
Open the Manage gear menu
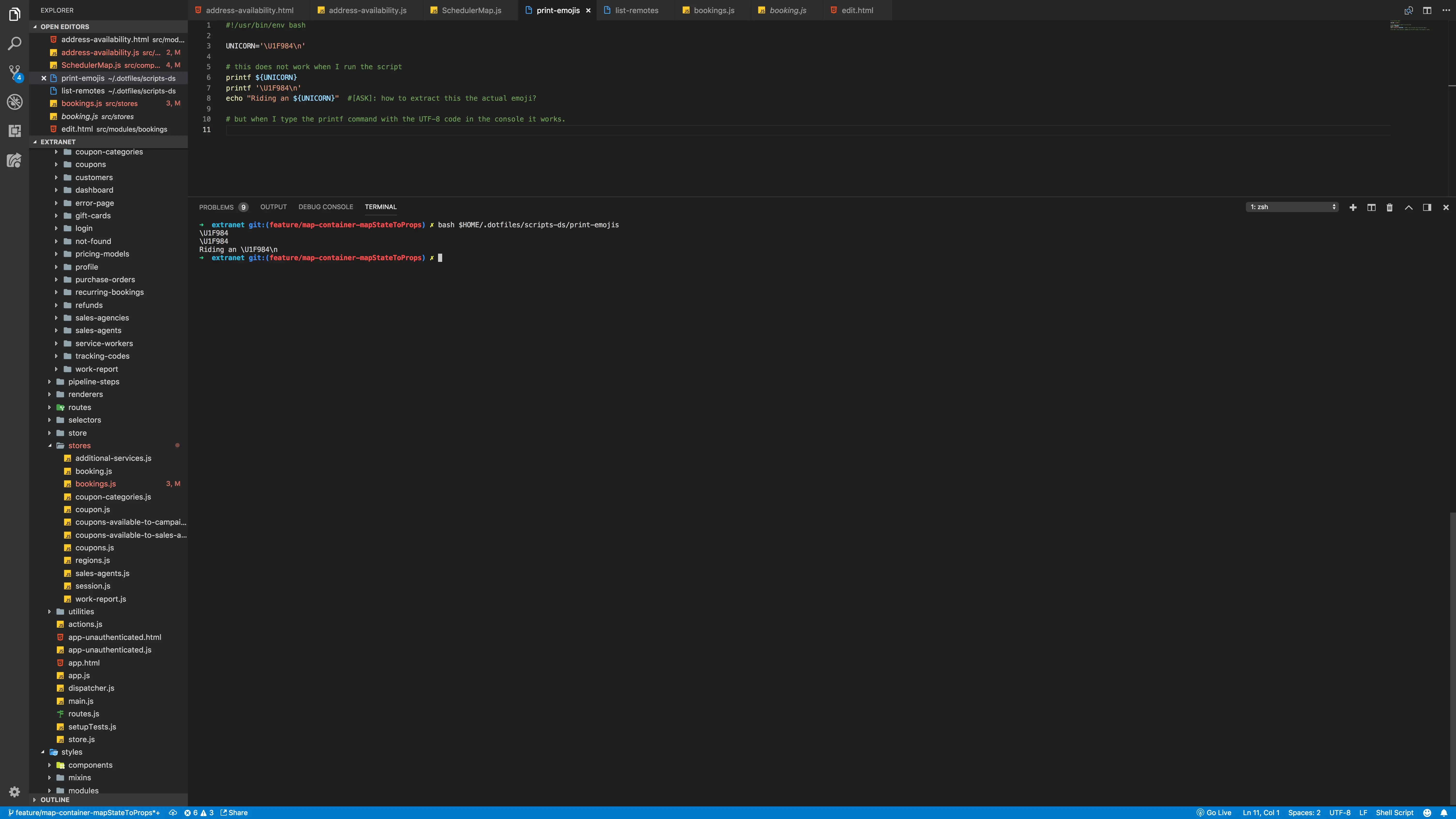click(15, 792)
